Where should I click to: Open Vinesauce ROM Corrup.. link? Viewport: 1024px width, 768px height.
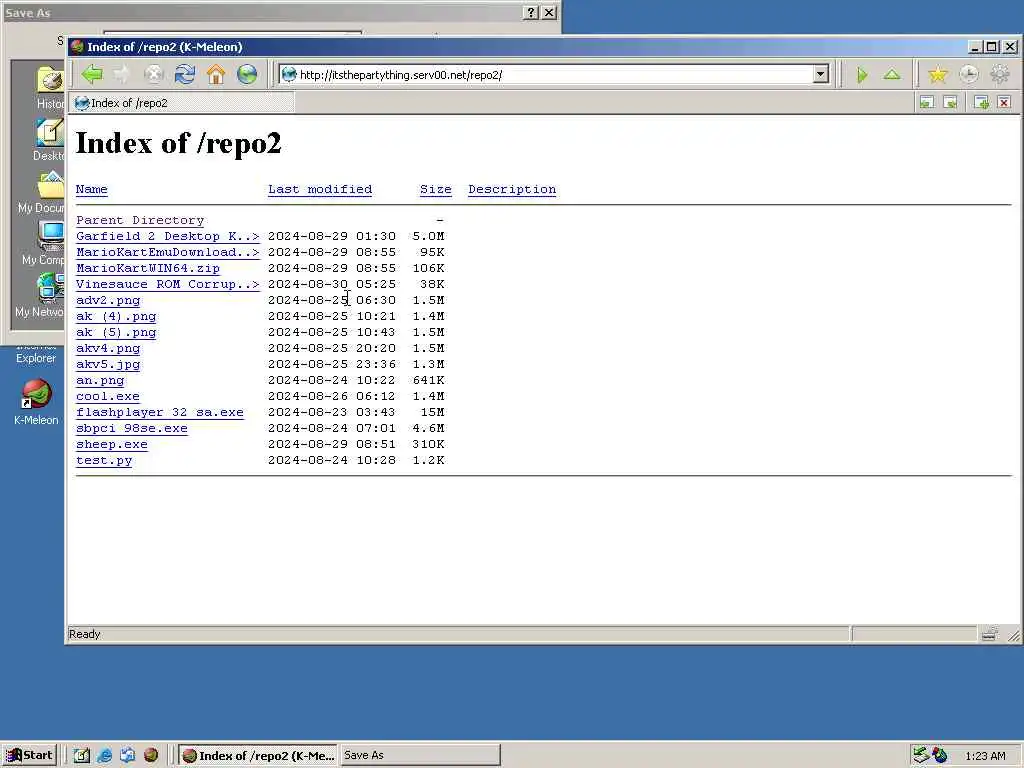[168, 284]
